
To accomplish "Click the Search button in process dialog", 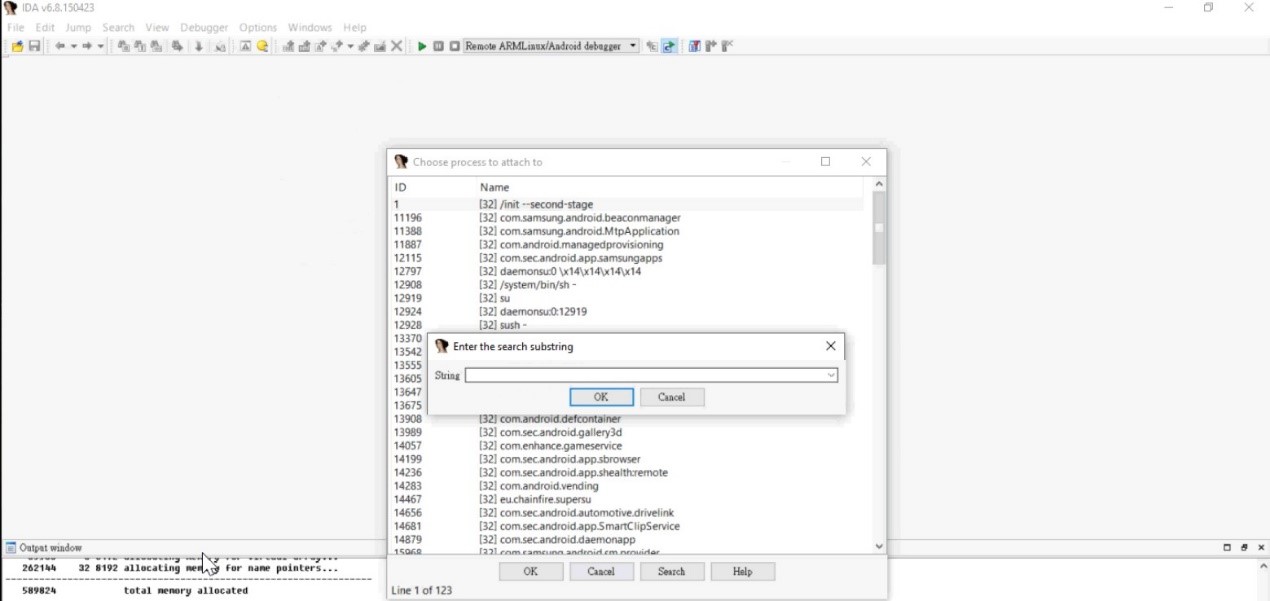I will tap(671, 572).
